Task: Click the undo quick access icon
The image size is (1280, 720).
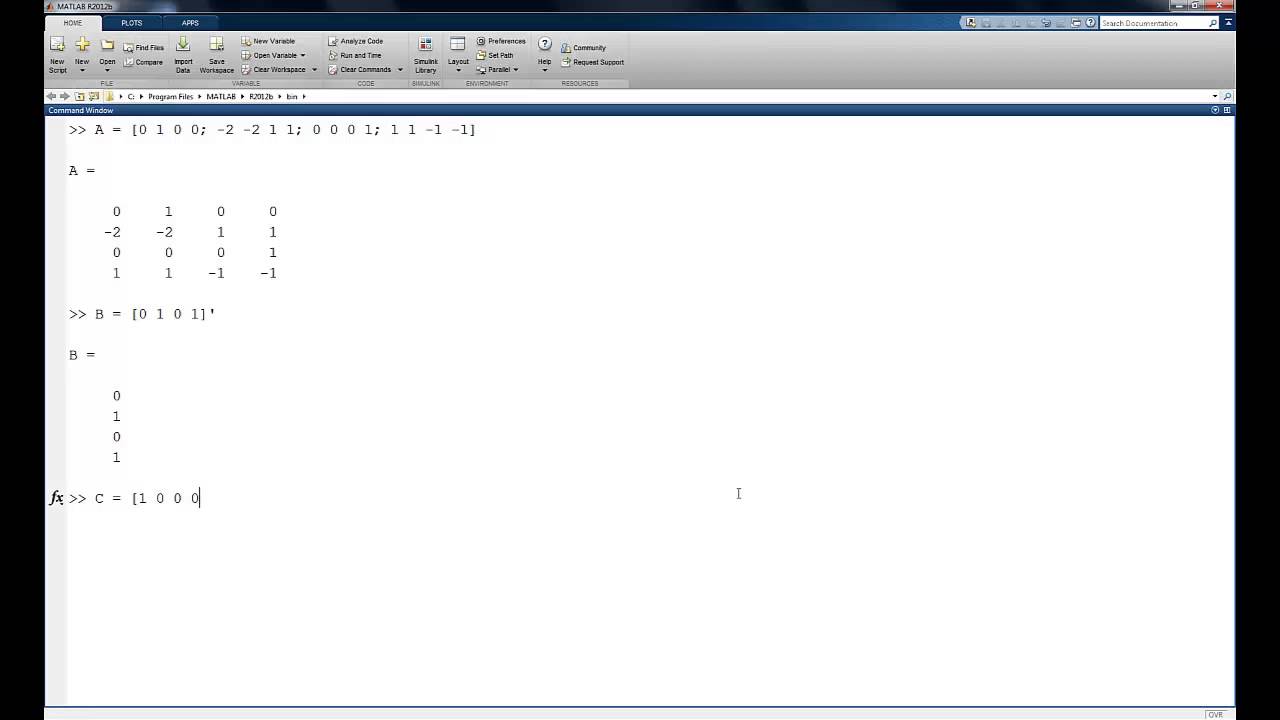Action: pos(1046,23)
